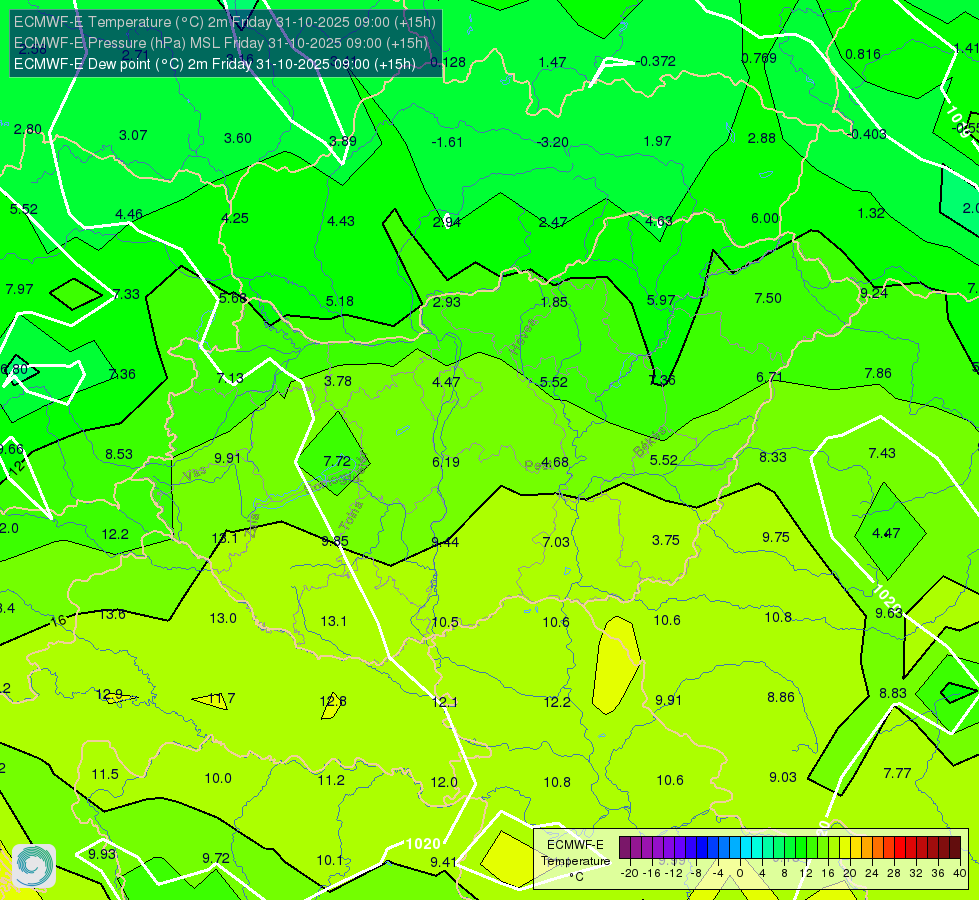Select the ECMWF-E Temperature 2m layer label
This screenshot has height=900, width=979.
coord(225,22)
